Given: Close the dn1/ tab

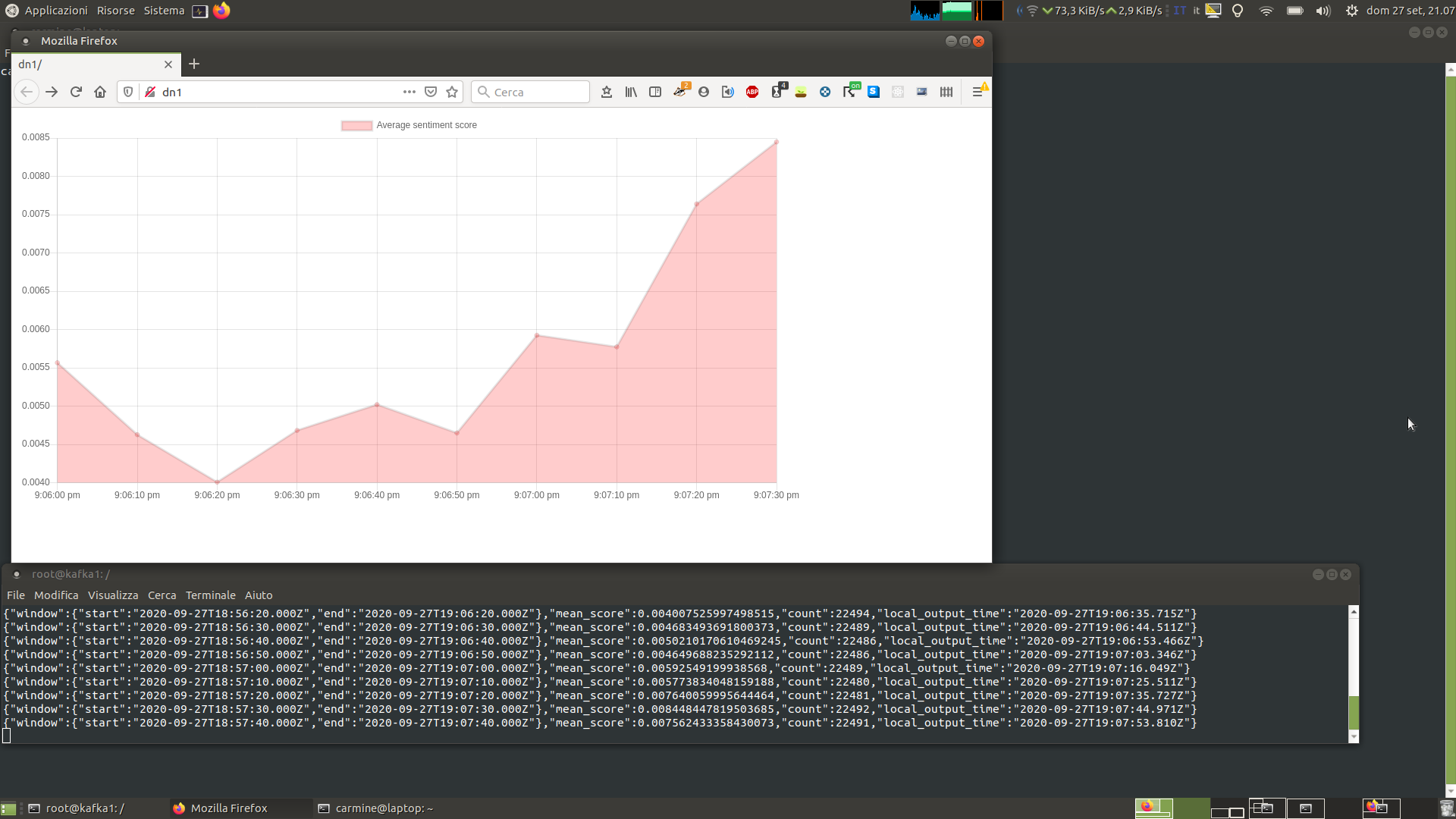Looking at the screenshot, I should 168,64.
